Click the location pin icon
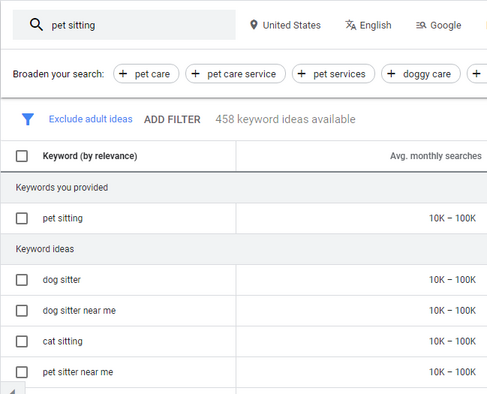 (254, 25)
